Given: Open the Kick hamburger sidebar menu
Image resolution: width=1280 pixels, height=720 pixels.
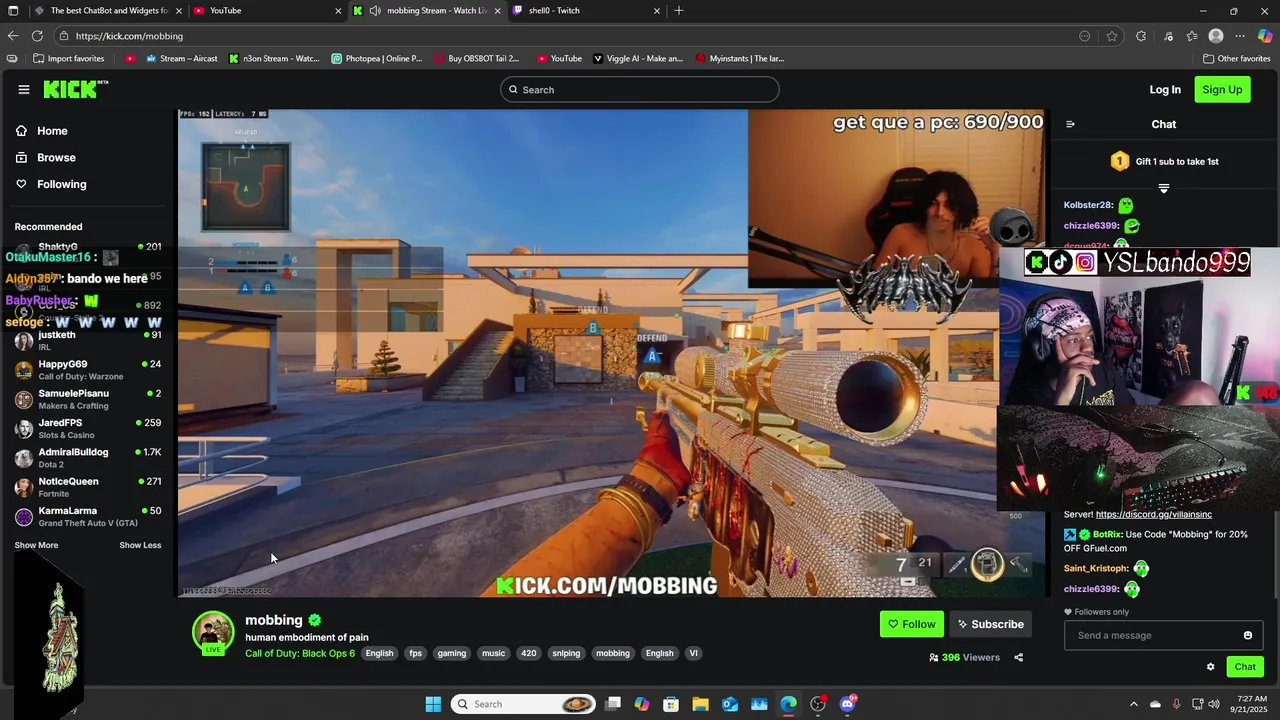Looking at the screenshot, I should click(x=24, y=90).
